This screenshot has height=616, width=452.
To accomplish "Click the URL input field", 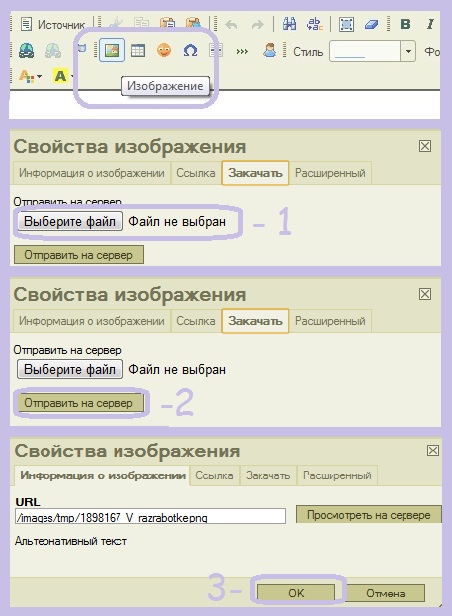I will pos(150,516).
